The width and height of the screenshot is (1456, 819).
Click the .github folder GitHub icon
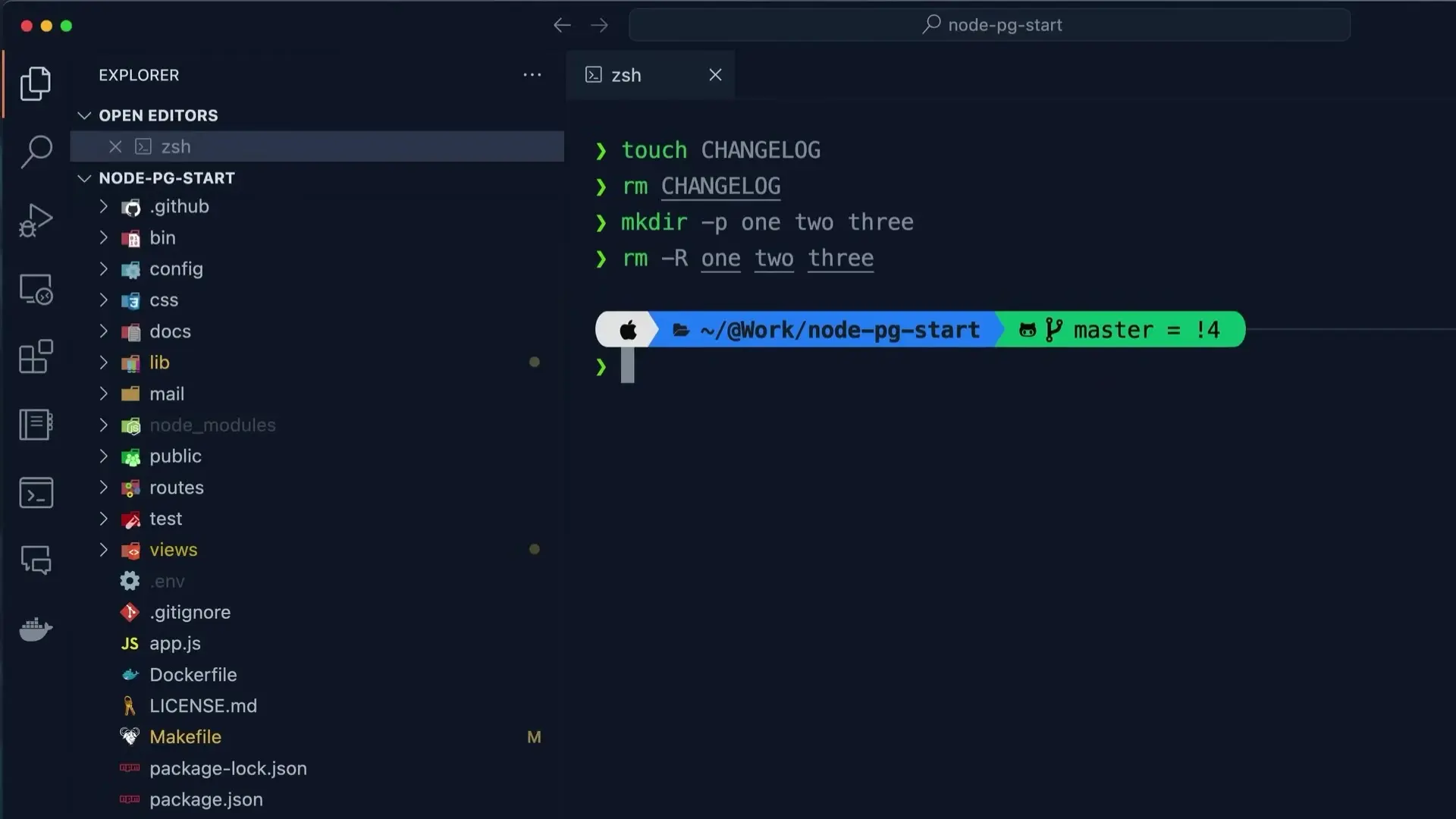(x=130, y=207)
